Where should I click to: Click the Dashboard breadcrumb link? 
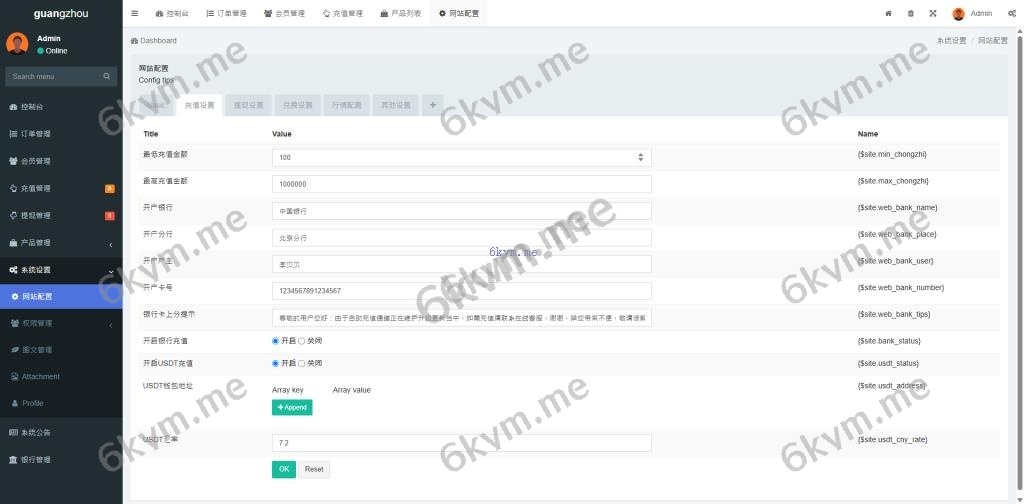[x=154, y=40]
